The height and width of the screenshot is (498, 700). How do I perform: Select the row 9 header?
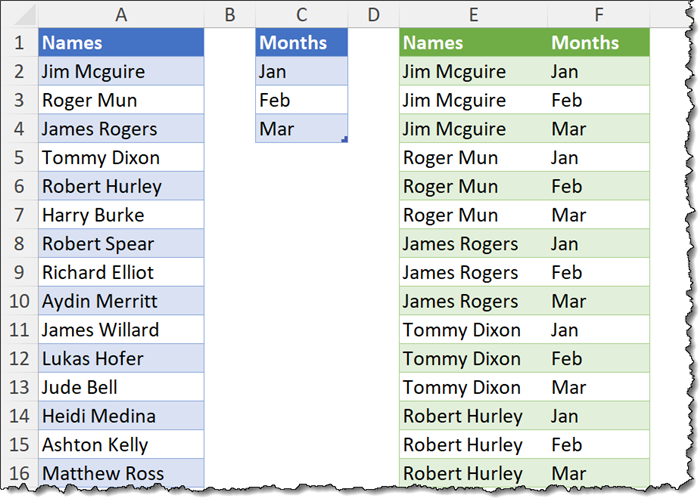click(x=18, y=272)
